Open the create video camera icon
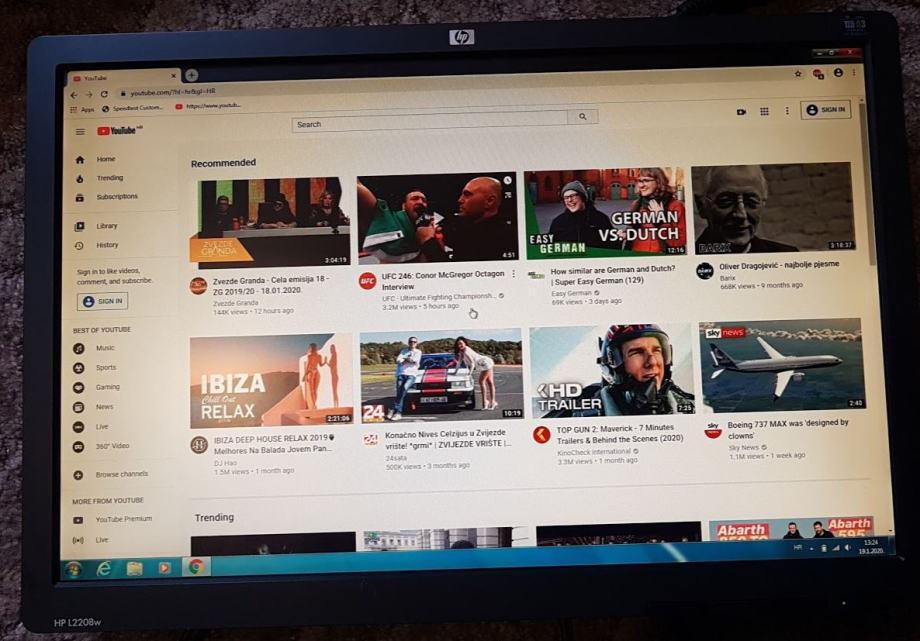Viewport: 920px width, 641px height. click(741, 112)
